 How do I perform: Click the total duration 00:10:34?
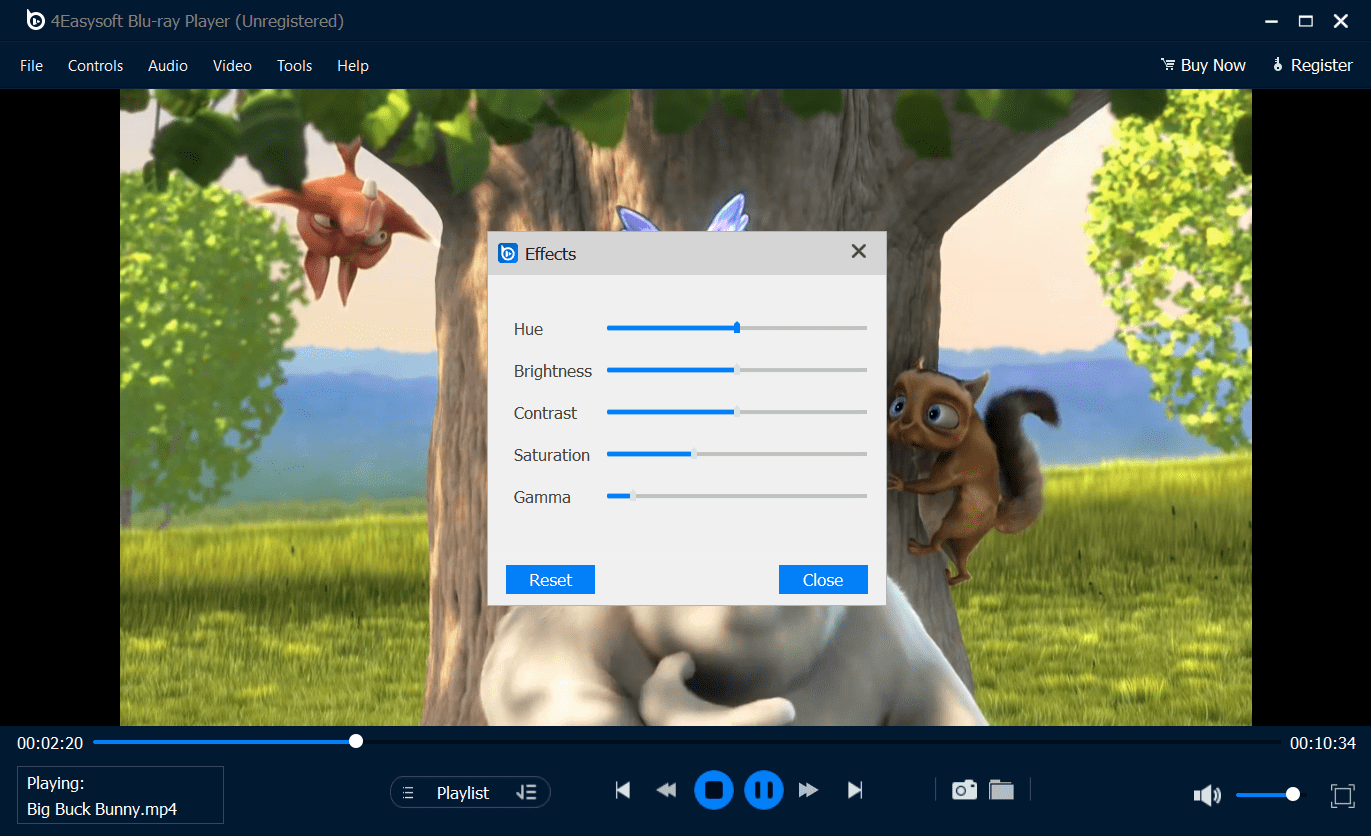(x=1322, y=743)
